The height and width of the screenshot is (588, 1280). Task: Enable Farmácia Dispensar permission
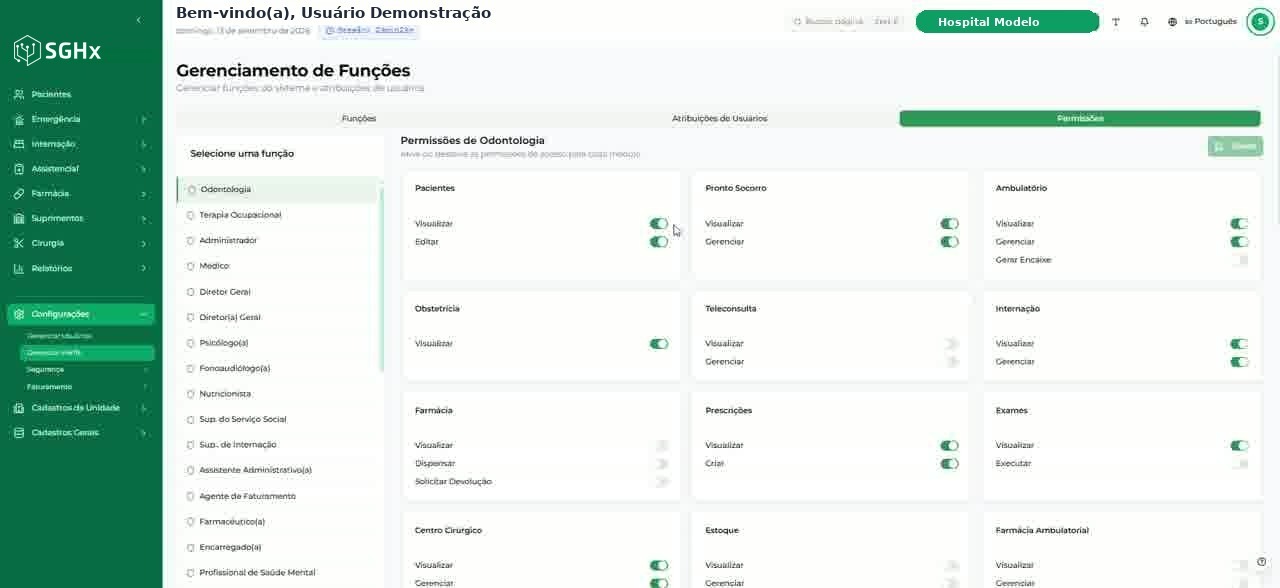click(658, 464)
